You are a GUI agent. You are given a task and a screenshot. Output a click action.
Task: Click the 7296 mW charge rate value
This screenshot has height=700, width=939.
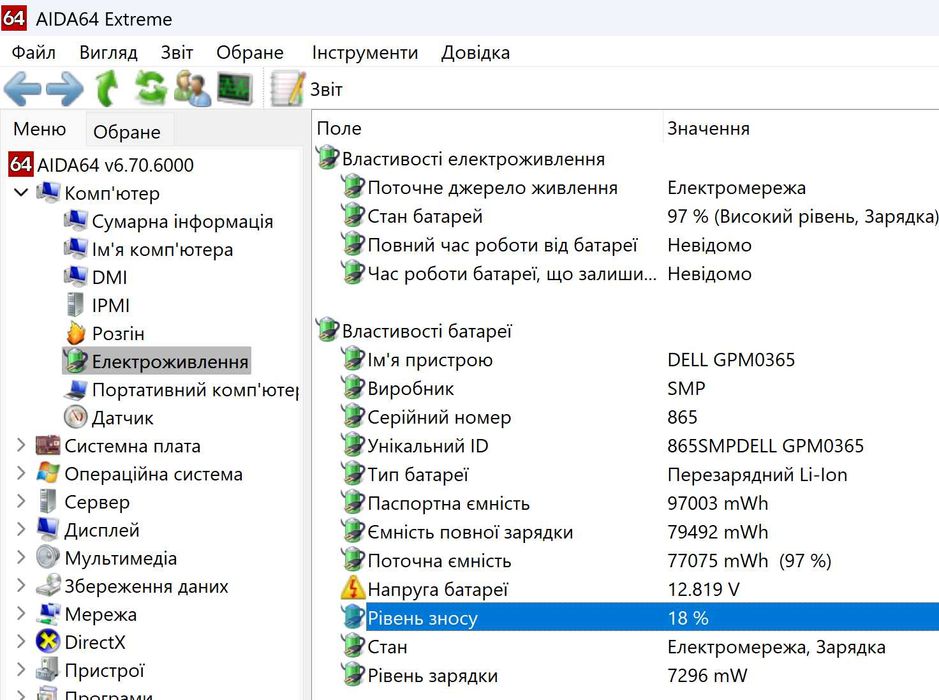click(707, 675)
